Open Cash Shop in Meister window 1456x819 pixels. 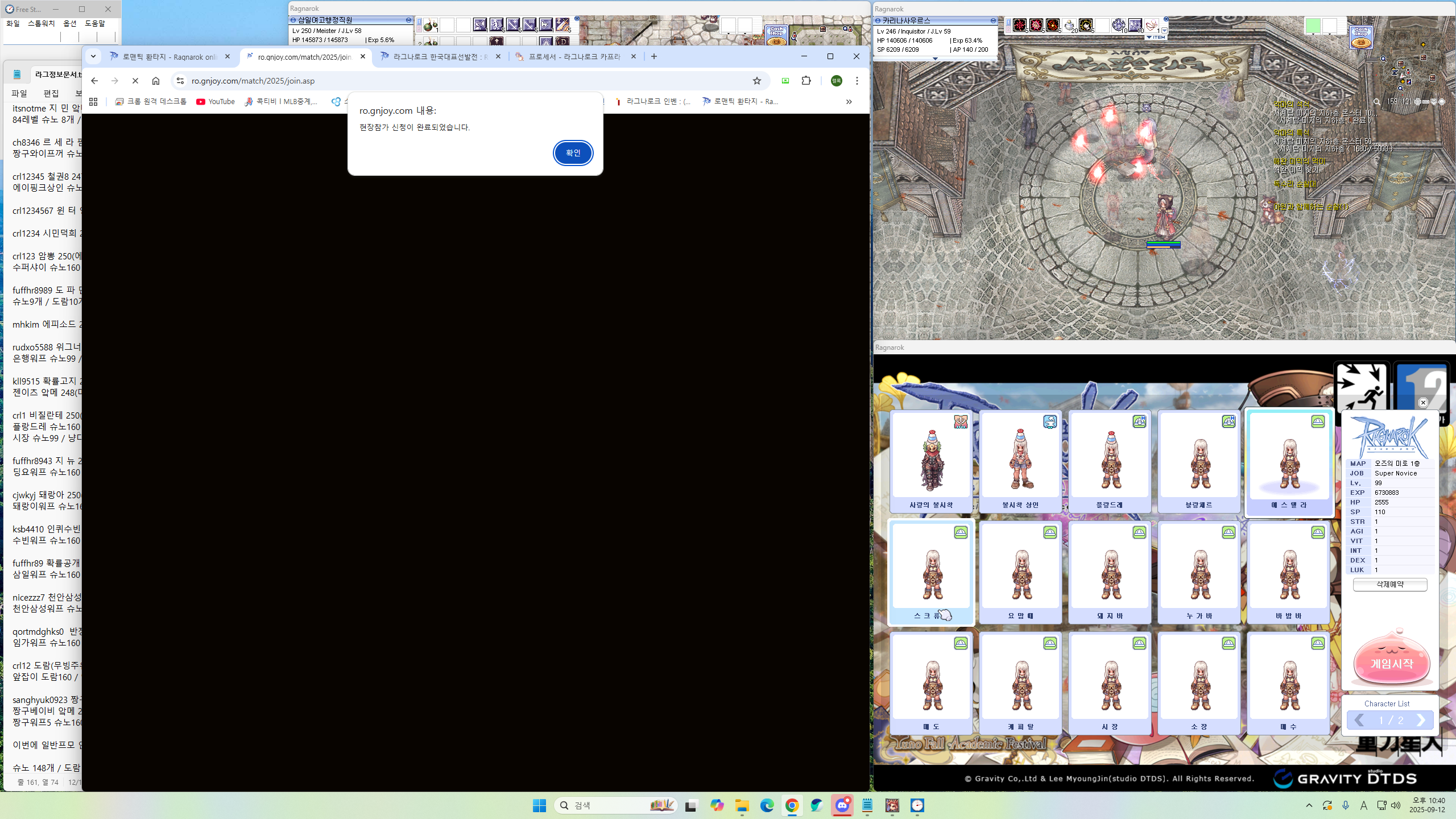(x=776, y=35)
